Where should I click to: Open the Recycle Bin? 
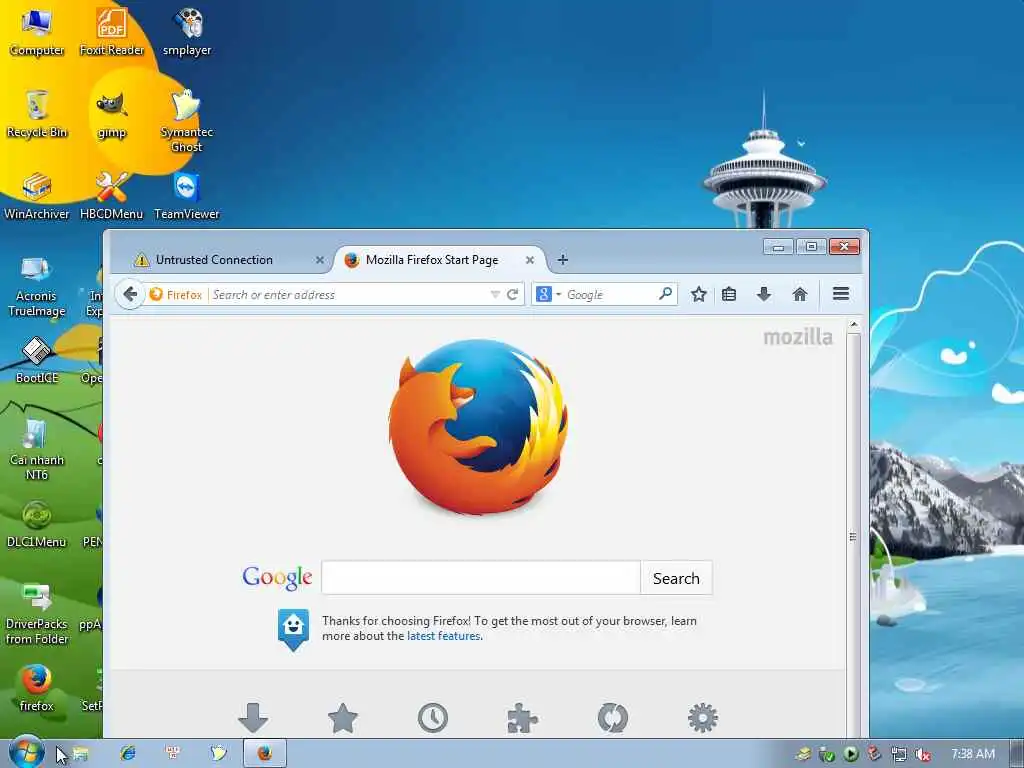coord(37,114)
